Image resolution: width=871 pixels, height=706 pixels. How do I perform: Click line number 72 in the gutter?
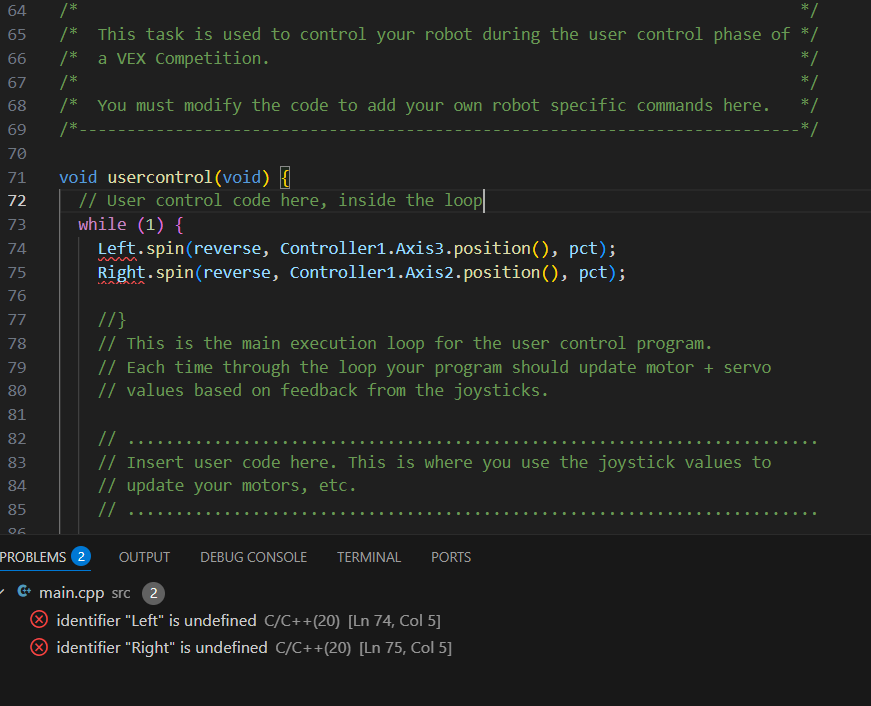coord(17,201)
